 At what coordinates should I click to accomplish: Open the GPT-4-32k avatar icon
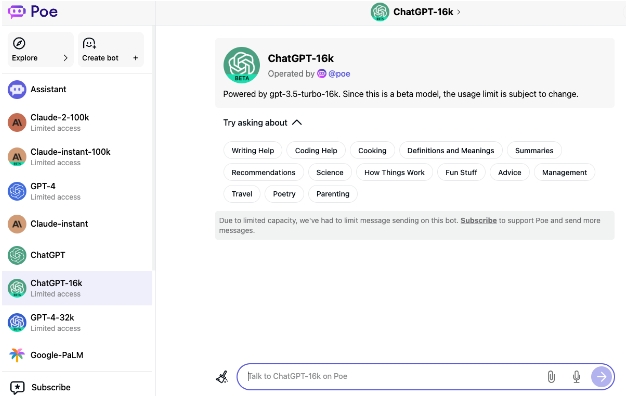point(17,322)
